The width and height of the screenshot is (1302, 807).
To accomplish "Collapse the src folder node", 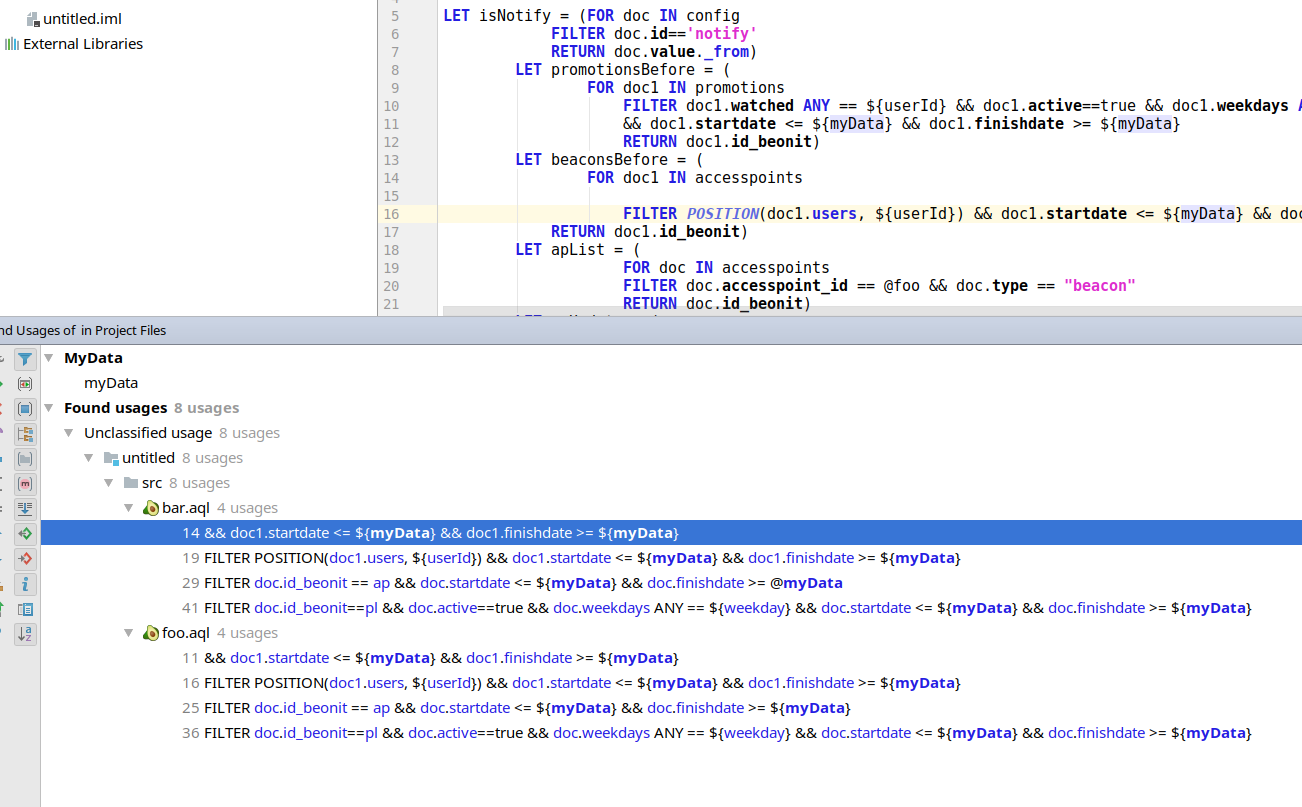I will click(109, 483).
